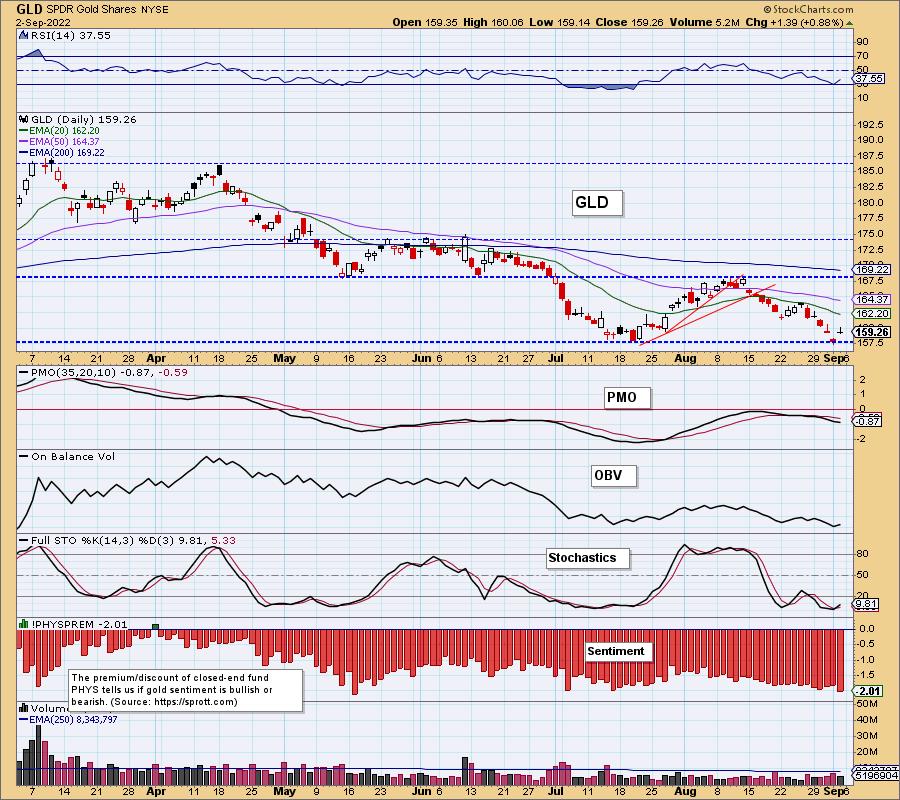Click the High 160.06 value in the header
Image resolution: width=900 pixels, height=800 pixels.
494,22
